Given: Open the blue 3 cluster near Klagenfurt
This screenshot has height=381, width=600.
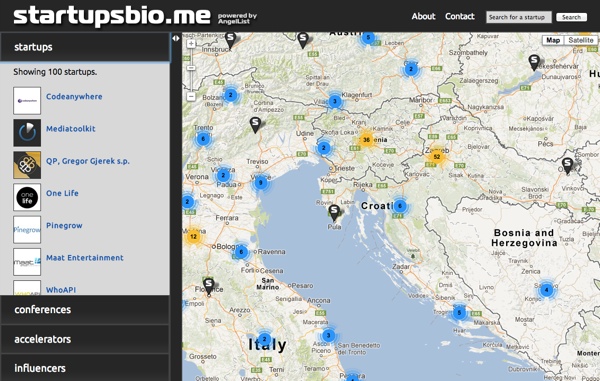Looking at the screenshot, I should 335,101.
